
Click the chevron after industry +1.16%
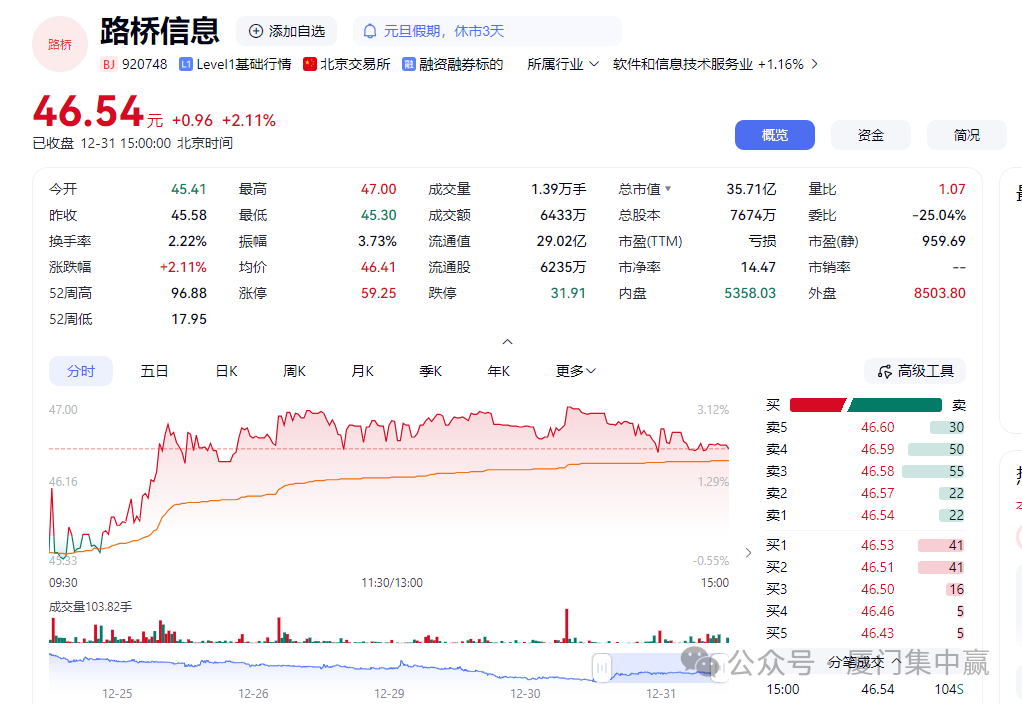pyautogui.click(x=814, y=65)
